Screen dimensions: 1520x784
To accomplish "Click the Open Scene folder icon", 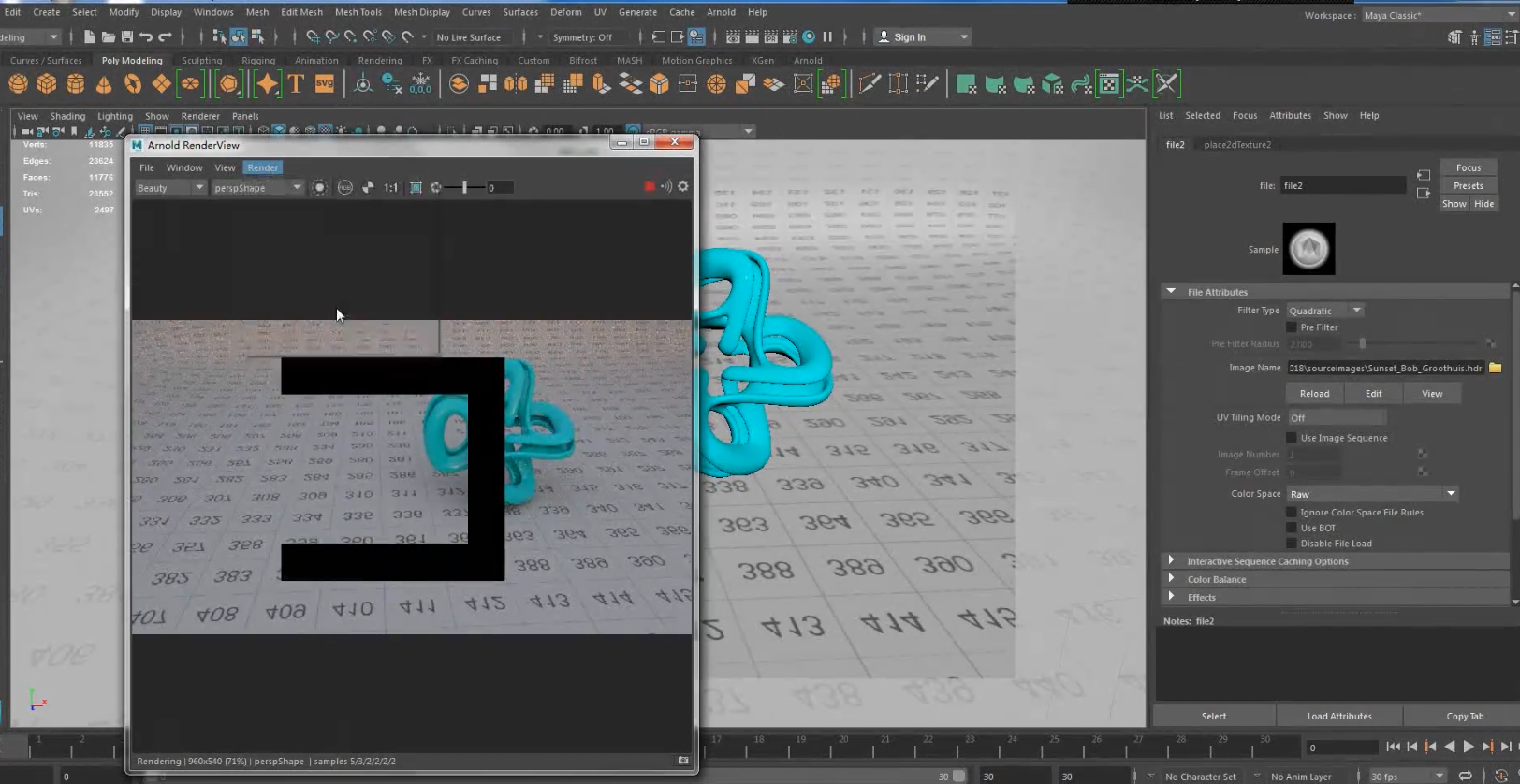I will (x=109, y=36).
